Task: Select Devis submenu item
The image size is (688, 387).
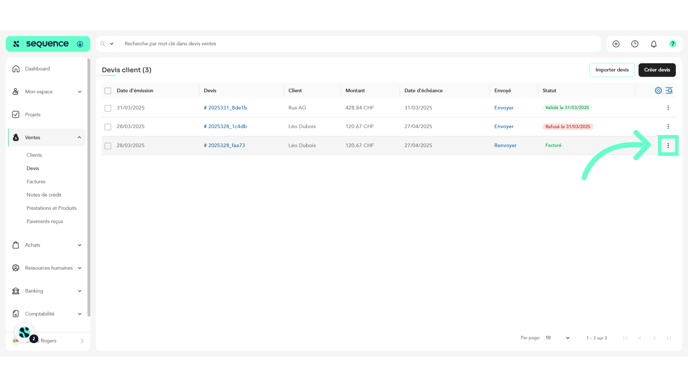Action: point(32,168)
